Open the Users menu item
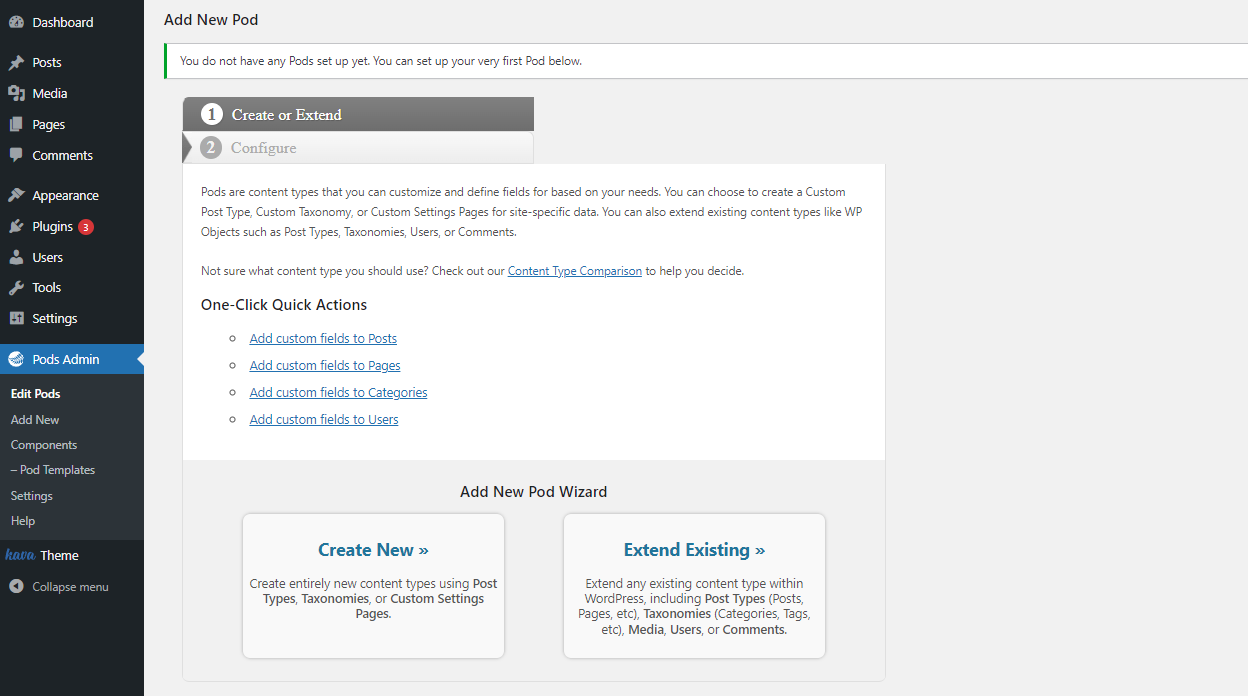Viewport: 1248px width, 696px height. point(72,257)
